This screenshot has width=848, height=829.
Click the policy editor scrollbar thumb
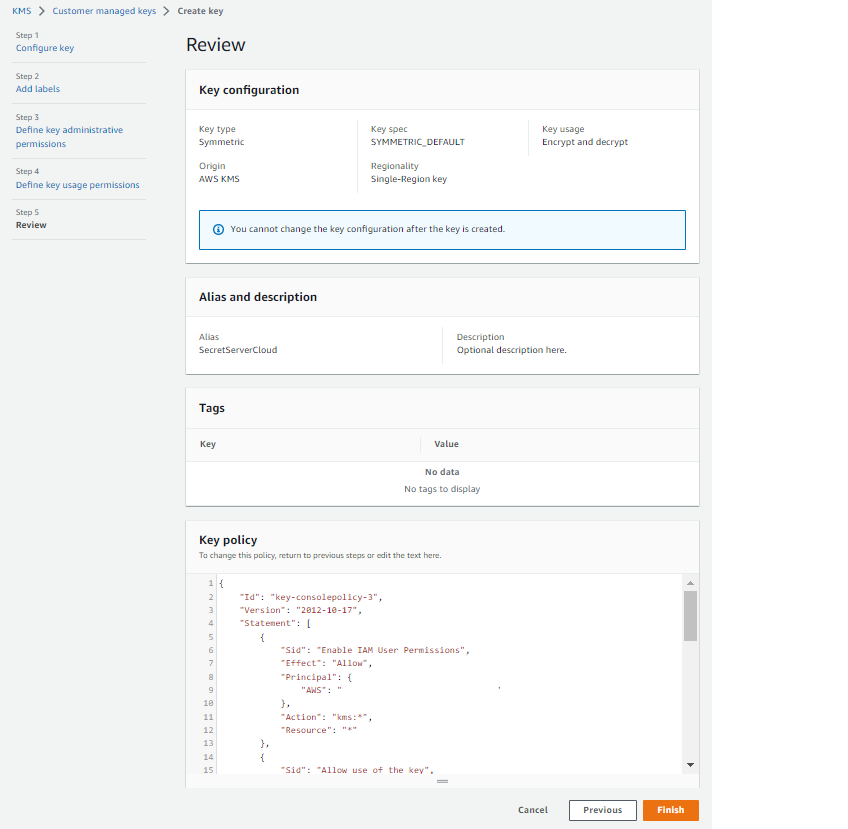690,615
